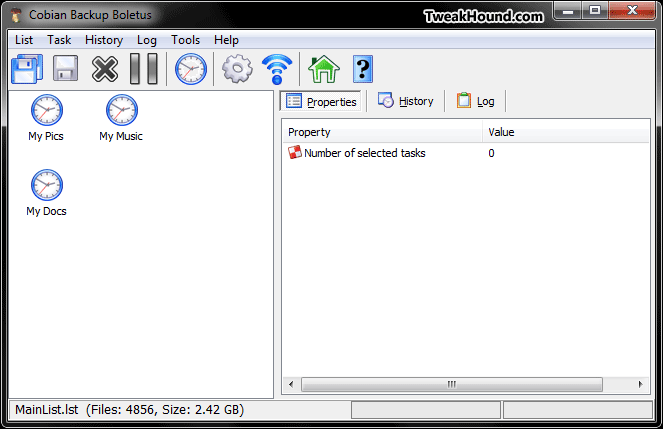
Task: Open options with the gear icon
Action: (237, 68)
